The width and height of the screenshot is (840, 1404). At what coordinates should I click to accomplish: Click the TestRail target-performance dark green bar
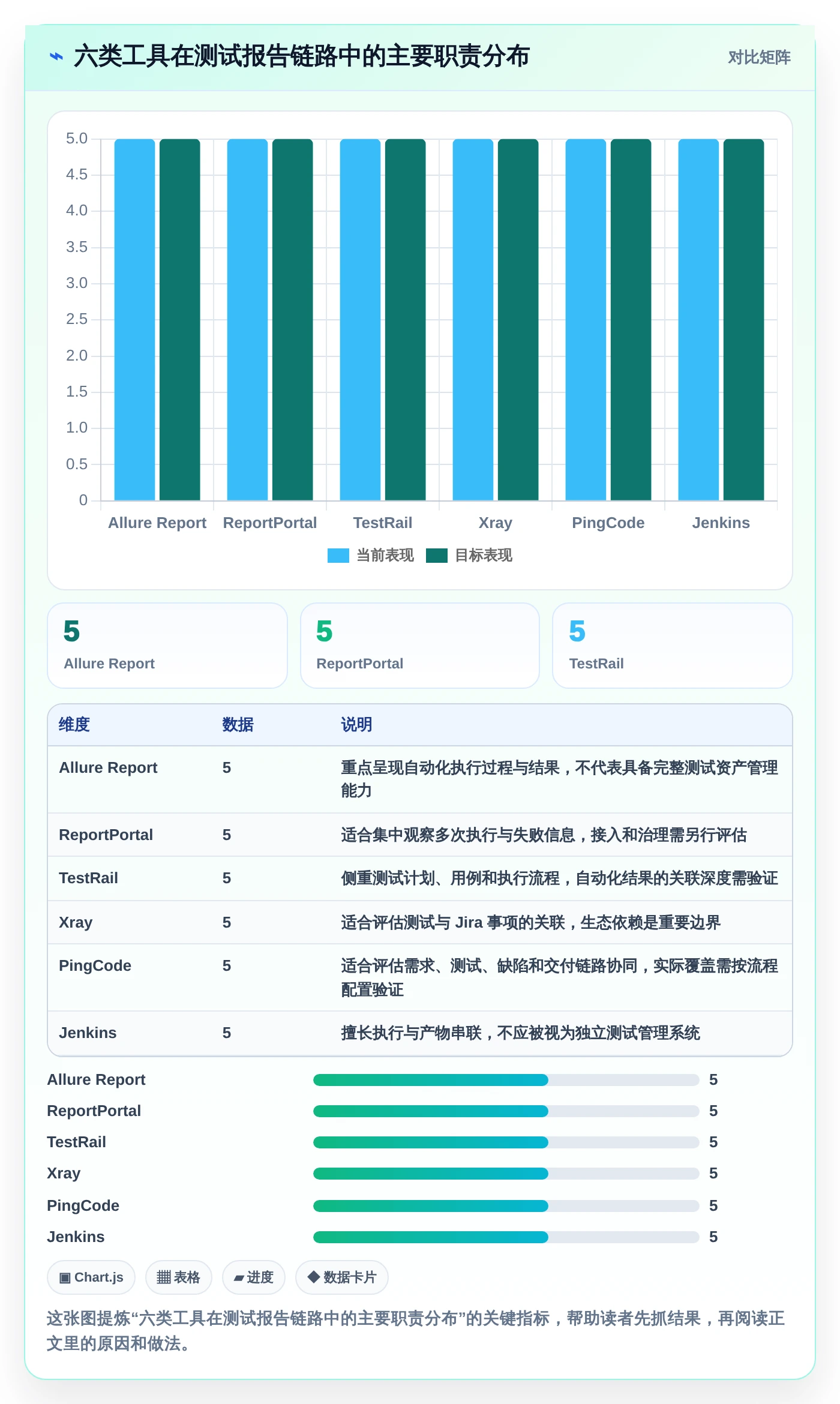tap(405, 320)
